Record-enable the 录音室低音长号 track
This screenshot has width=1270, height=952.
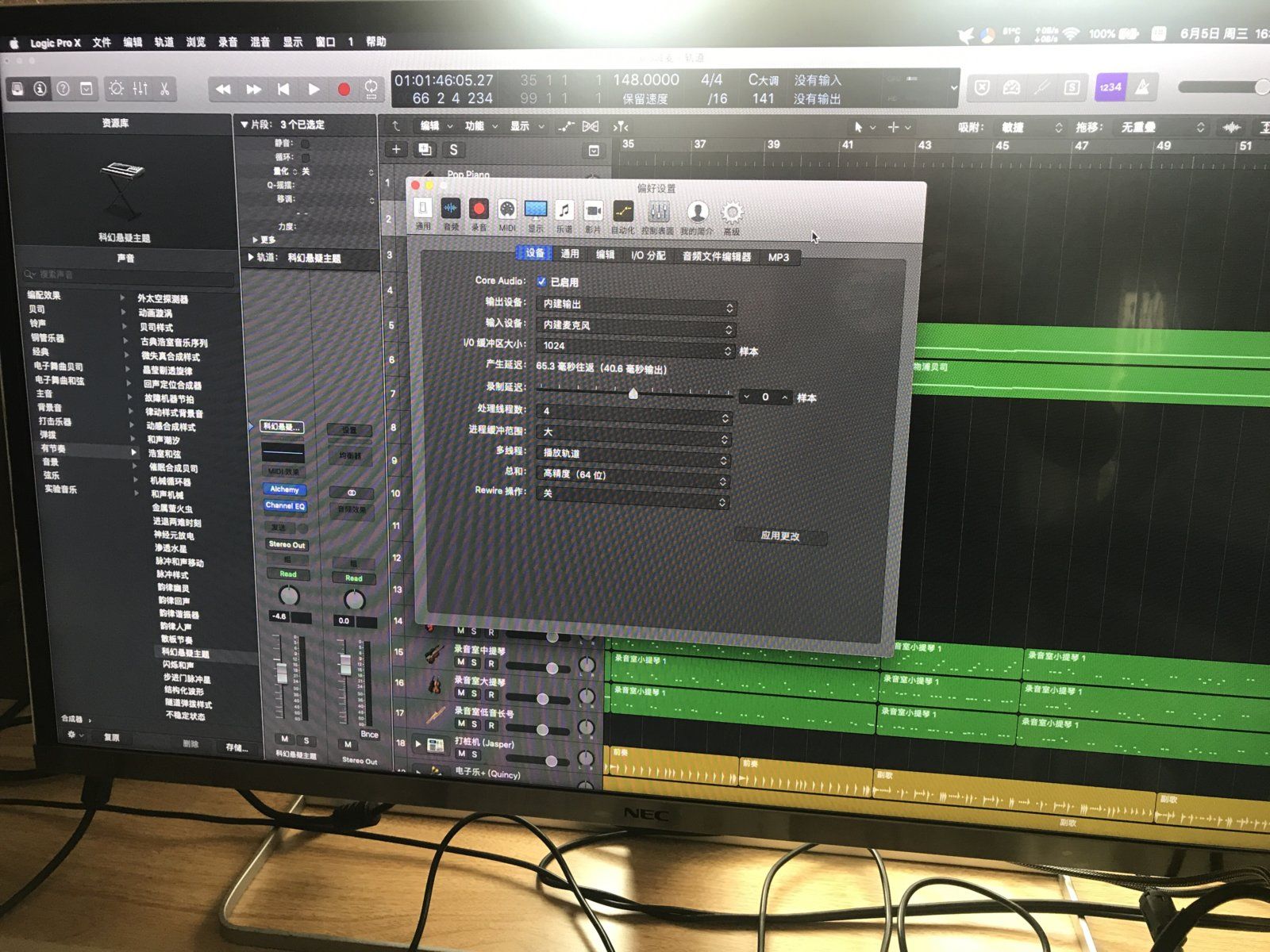491,724
